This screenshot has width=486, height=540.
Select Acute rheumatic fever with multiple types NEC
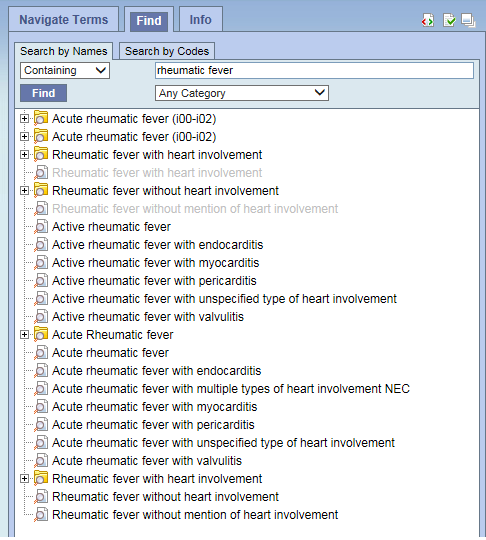pyautogui.click(x=231, y=389)
